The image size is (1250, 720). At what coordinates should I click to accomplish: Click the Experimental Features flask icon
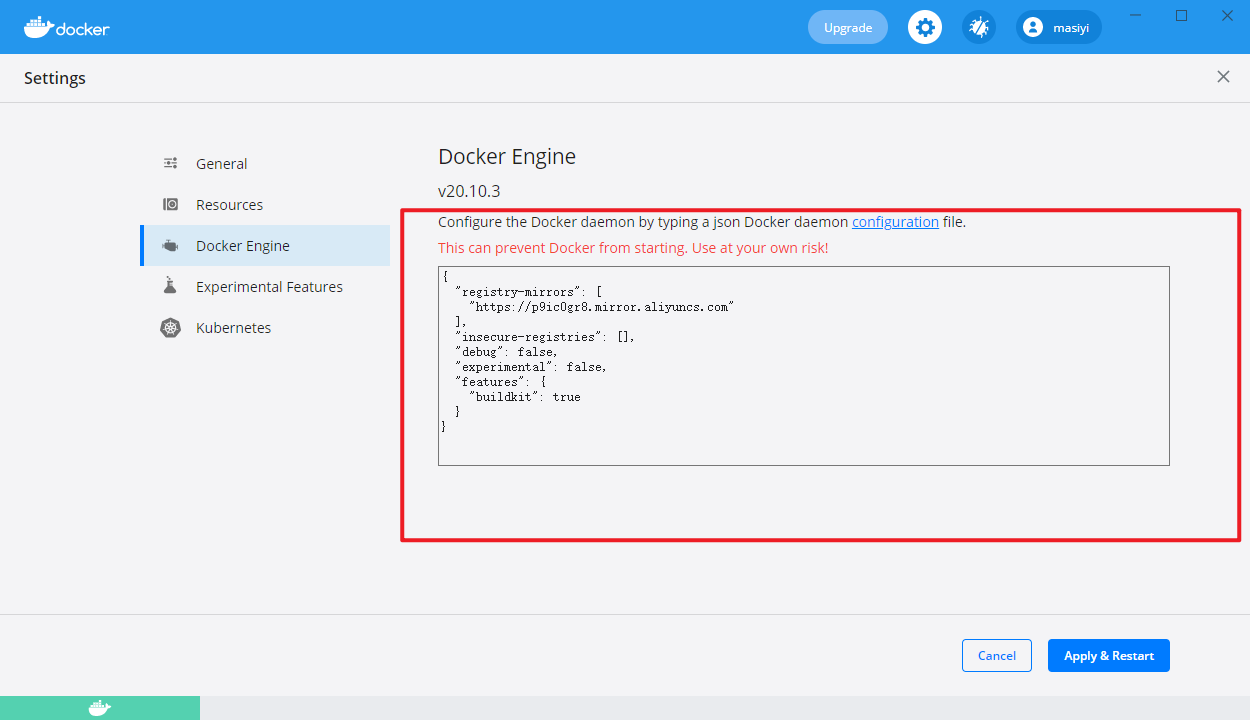click(171, 286)
